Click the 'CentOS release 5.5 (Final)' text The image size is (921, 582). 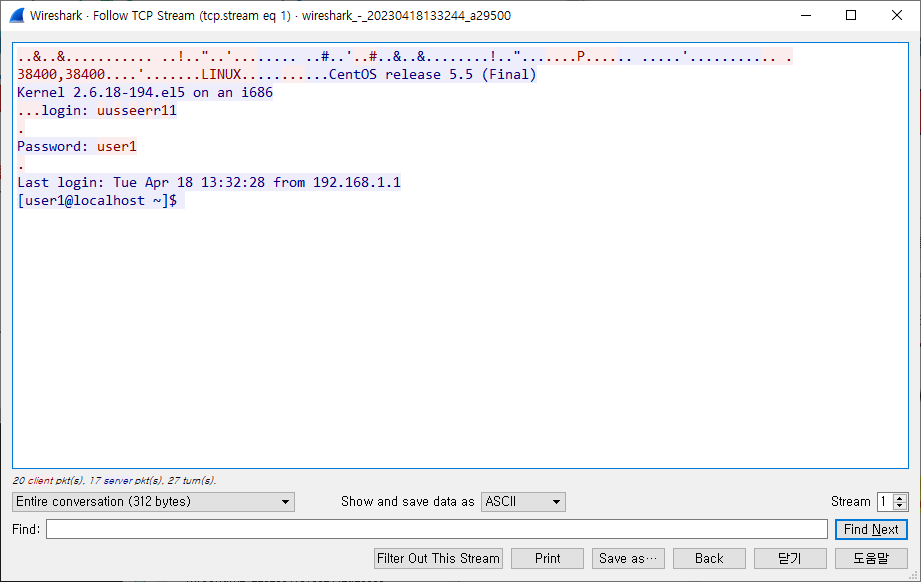click(x=432, y=75)
